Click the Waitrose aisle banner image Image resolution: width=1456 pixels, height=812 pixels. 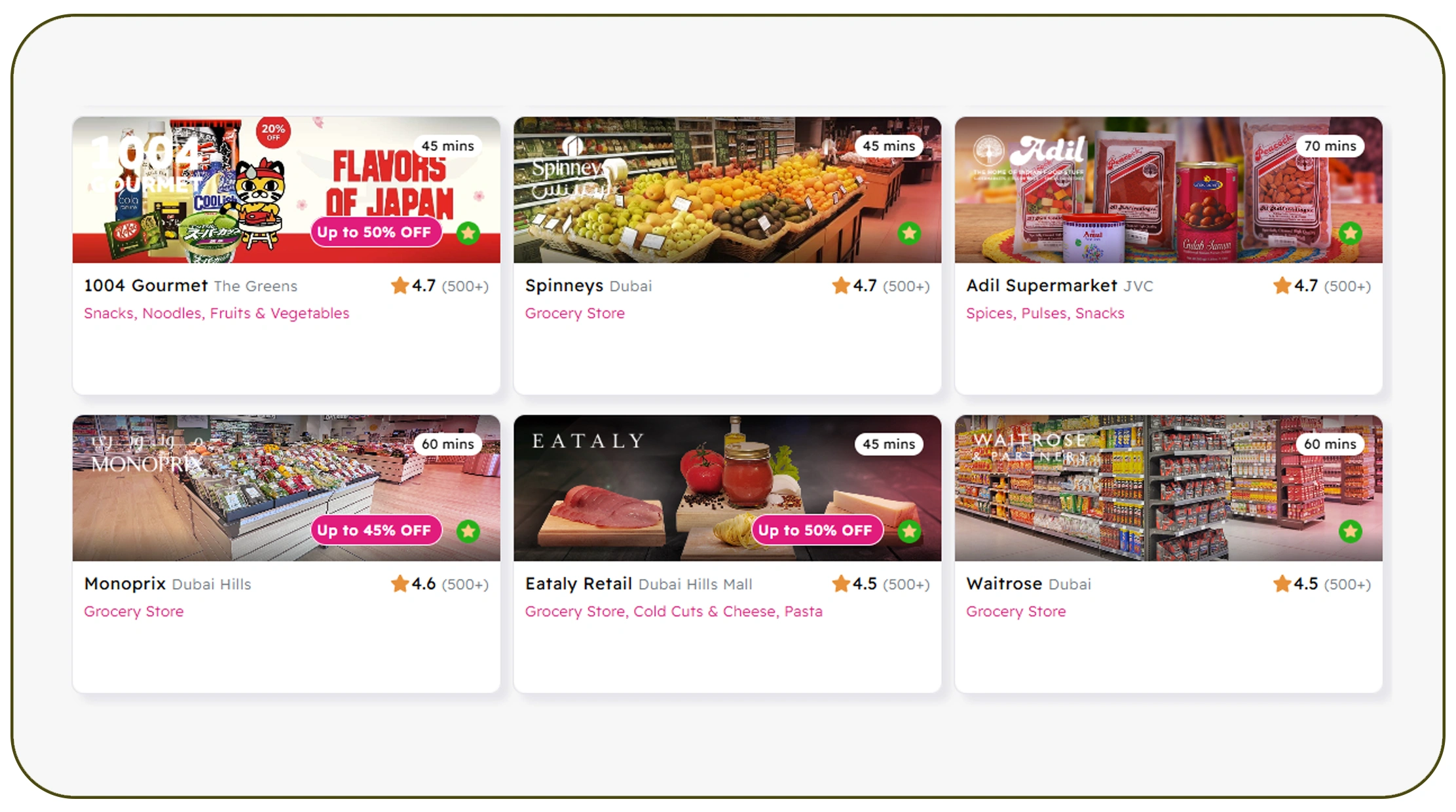coord(1168,488)
